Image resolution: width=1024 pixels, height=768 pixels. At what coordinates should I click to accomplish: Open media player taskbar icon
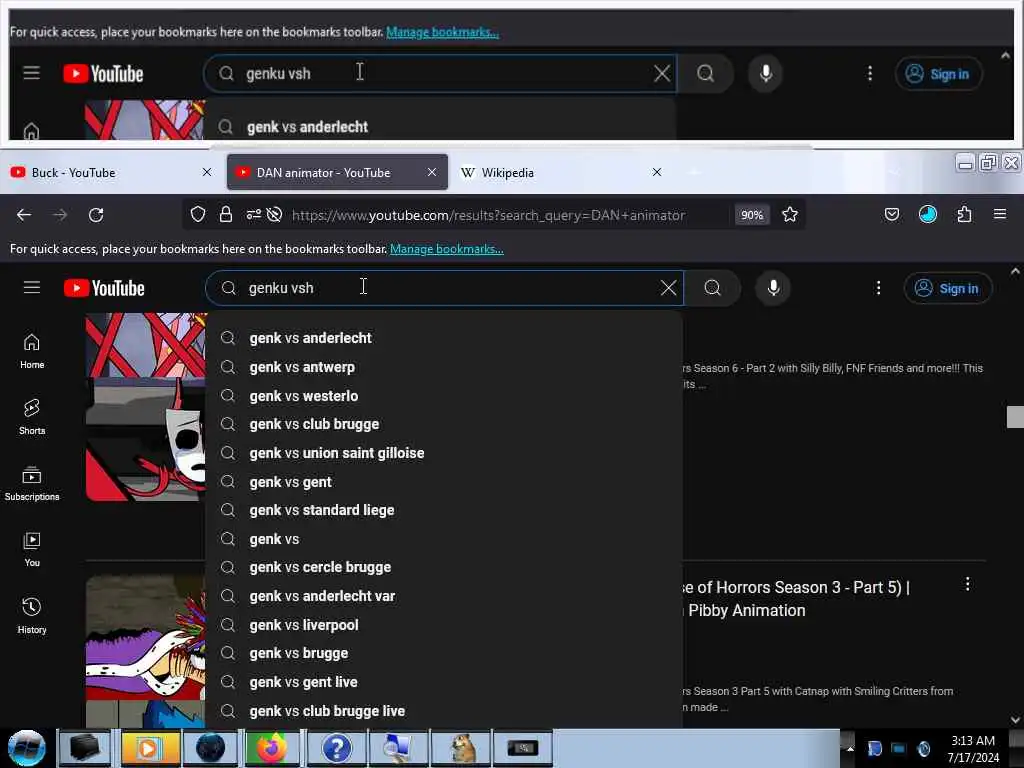coord(149,748)
